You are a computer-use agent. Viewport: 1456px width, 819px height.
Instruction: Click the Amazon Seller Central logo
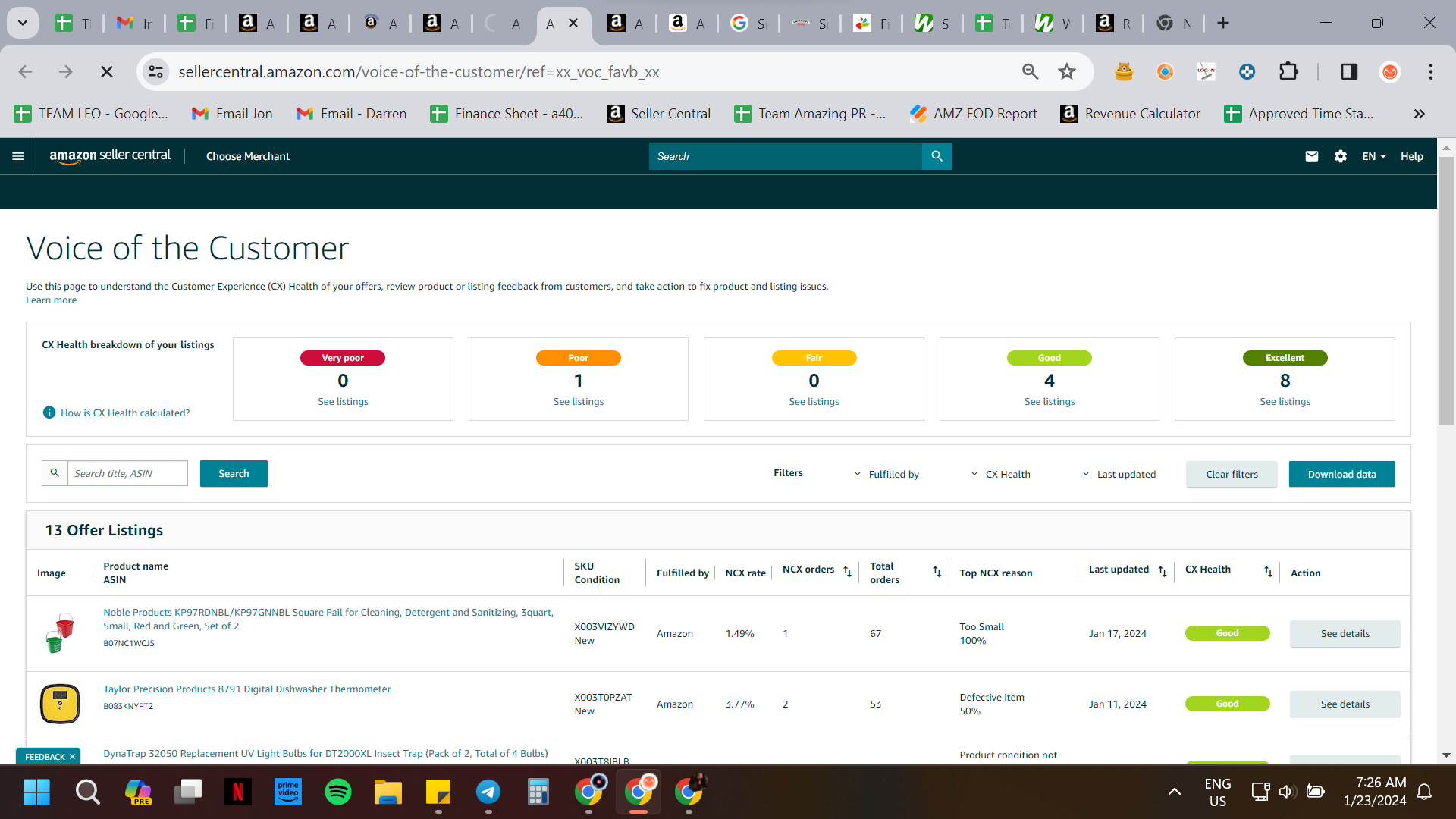(110, 156)
